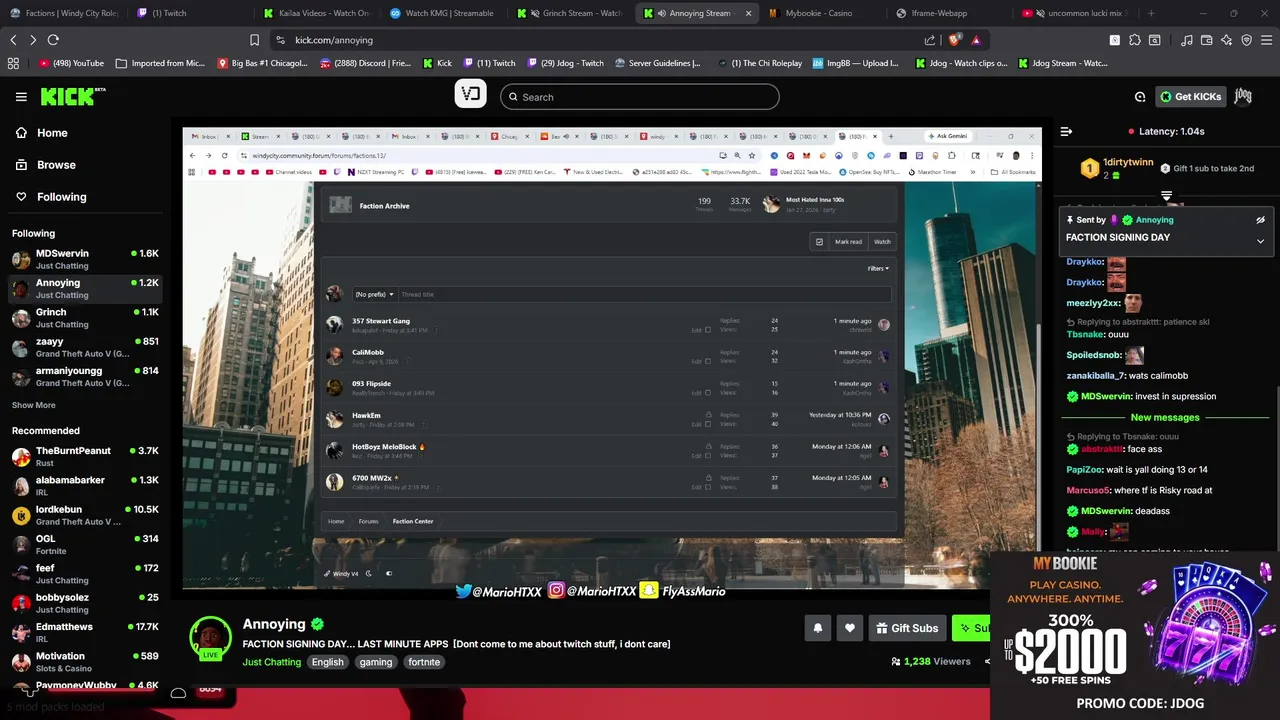Open lordkebun in Recommended list
The width and height of the screenshot is (1280, 720).
click(85, 515)
